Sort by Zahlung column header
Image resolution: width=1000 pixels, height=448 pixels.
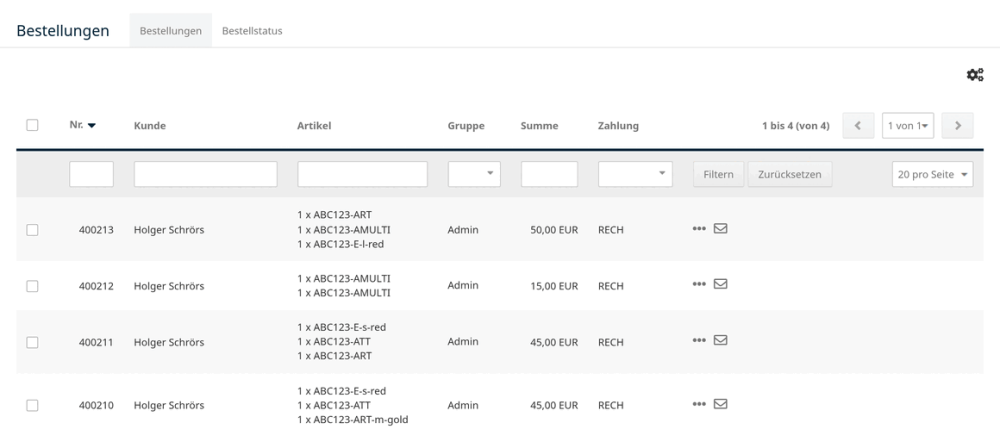pyautogui.click(x=618, y=126)
